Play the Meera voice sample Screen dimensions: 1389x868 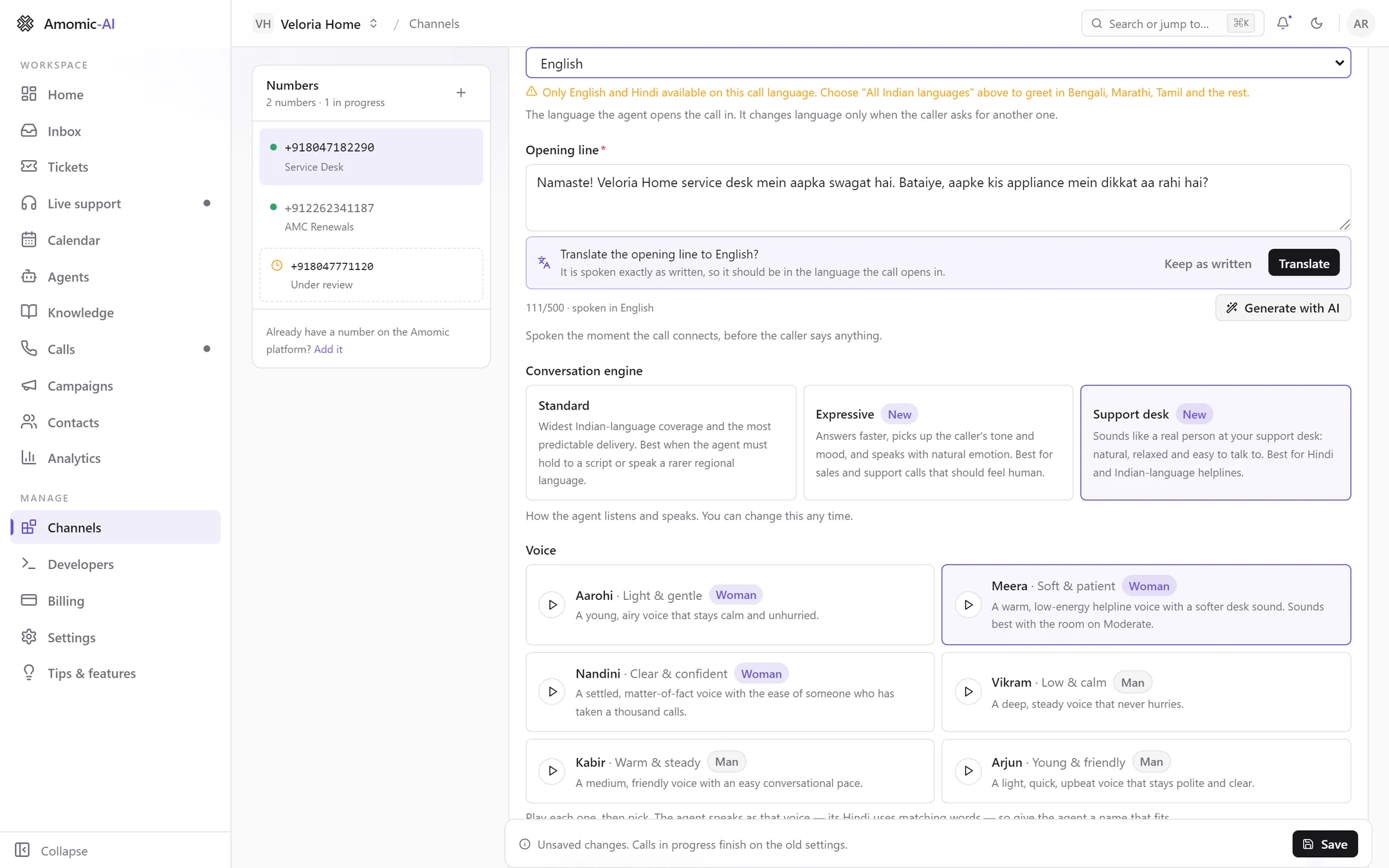click(x=968, y=605)
